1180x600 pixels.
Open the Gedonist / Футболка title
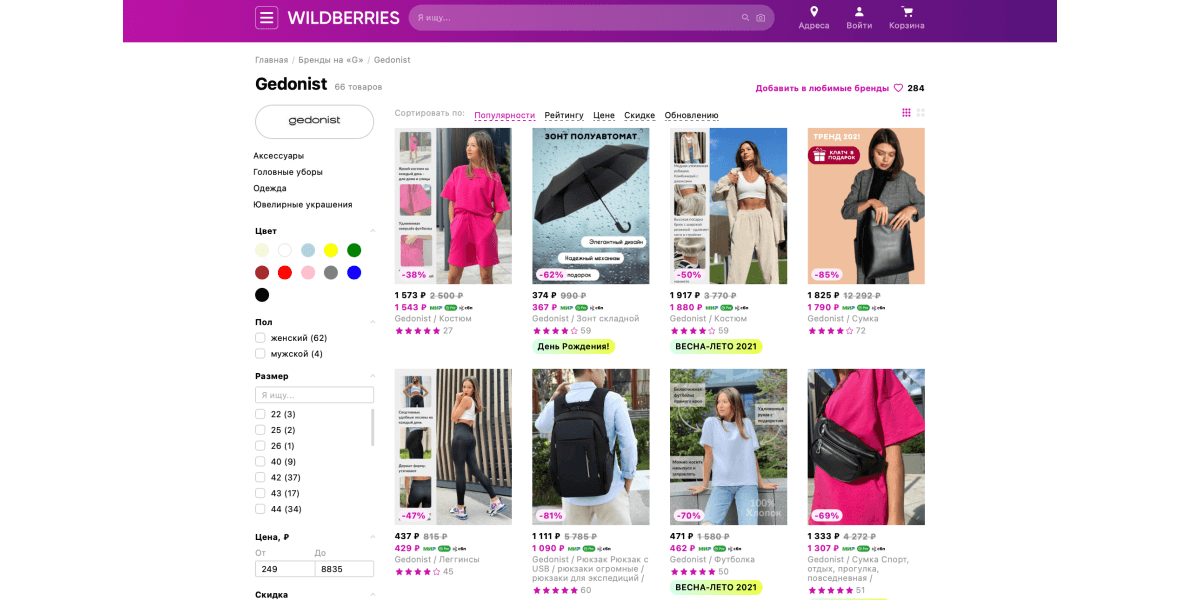click(x=712, y=559)
